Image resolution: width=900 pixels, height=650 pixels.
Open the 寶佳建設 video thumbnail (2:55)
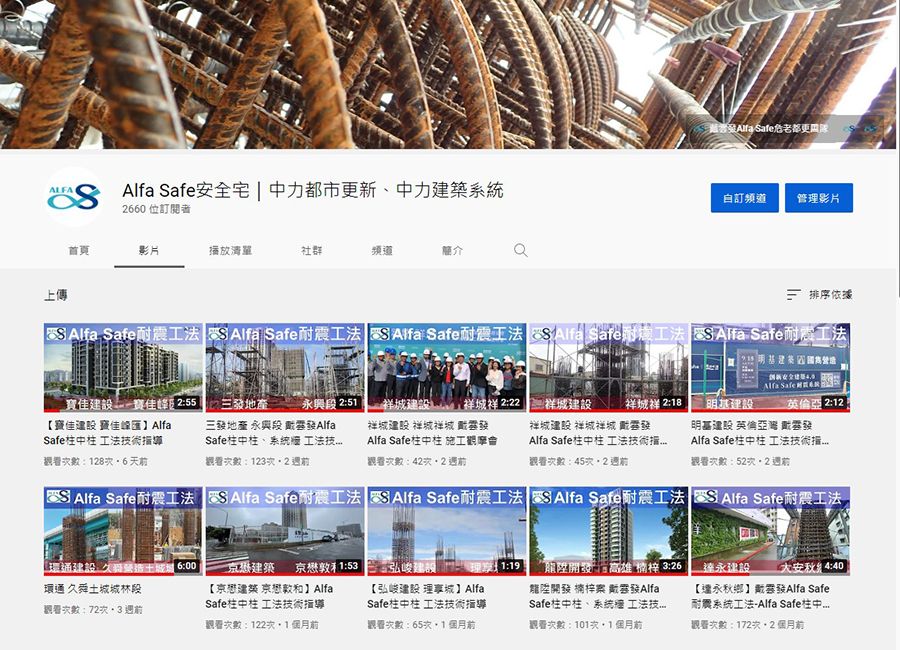click(123, 367)
